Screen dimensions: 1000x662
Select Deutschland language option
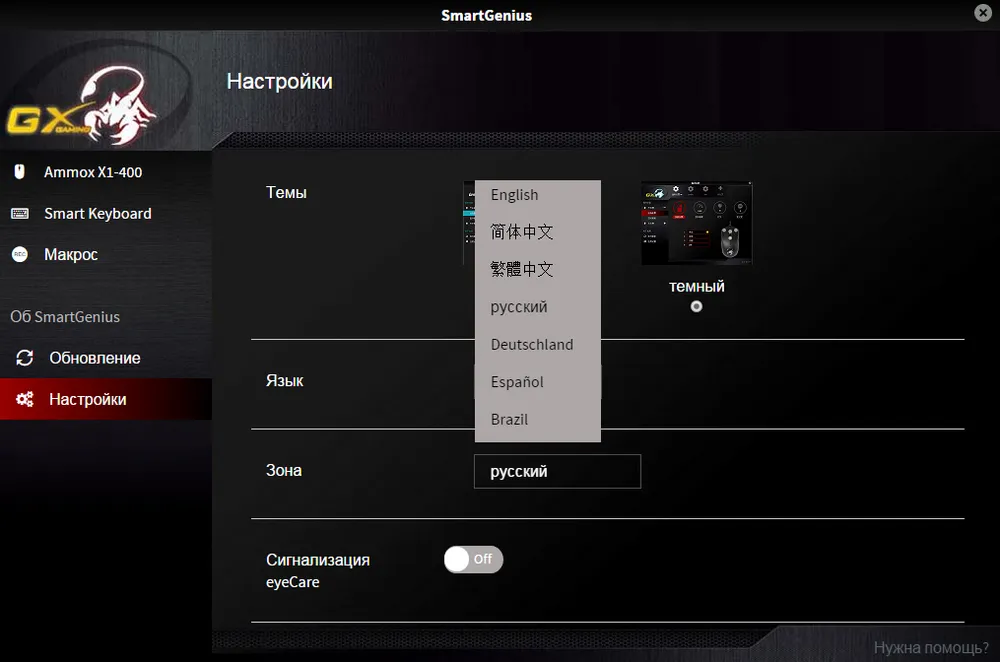pyautogui.click(x=538, y=344)
